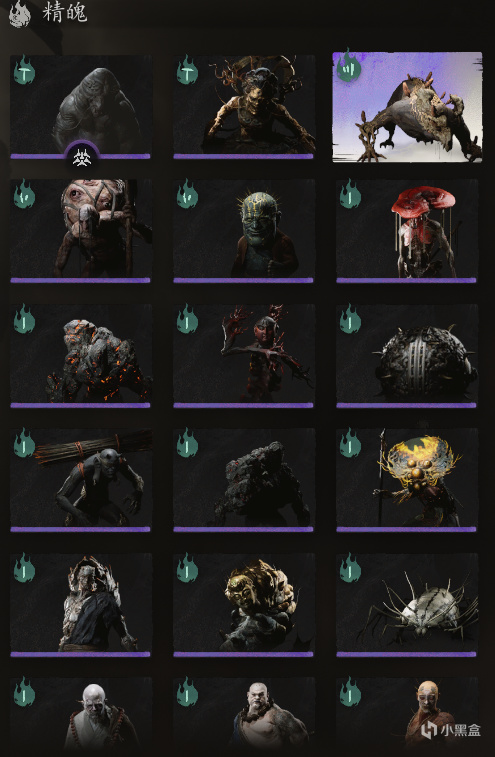
Task: Select the white long-legged spider spirit
Action: click(x=407, y=604)
